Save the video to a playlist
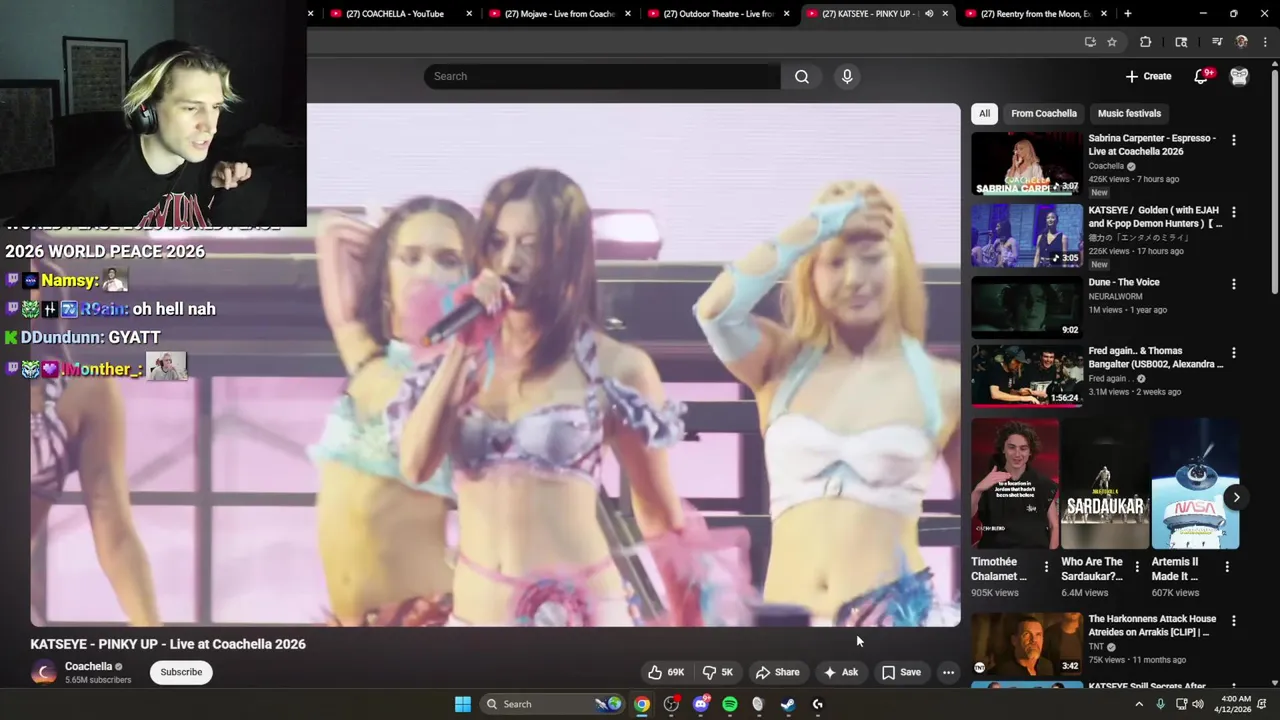The height and width of the screenshot is (720, 1280). click(901, 672)
